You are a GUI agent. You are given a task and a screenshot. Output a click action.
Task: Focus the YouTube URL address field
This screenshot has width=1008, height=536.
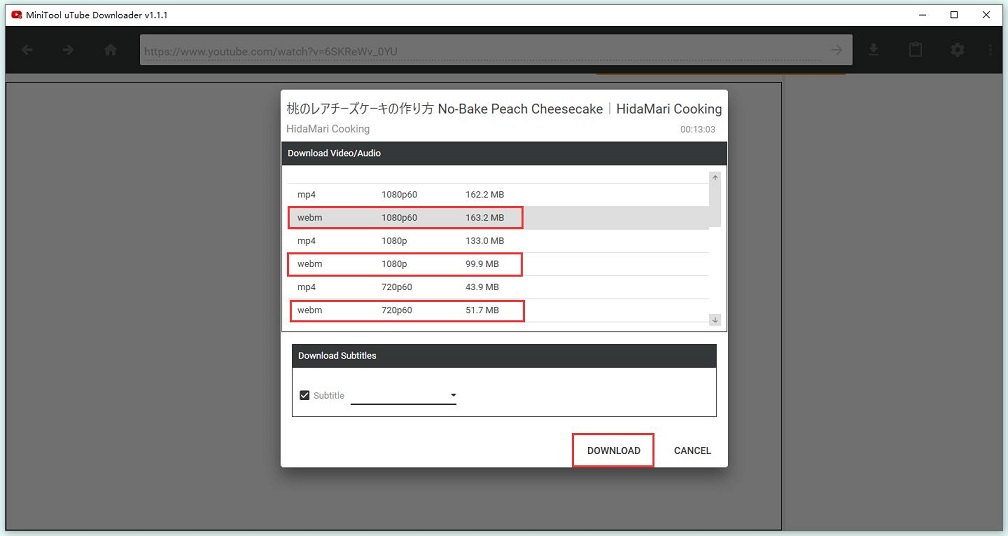482,51
